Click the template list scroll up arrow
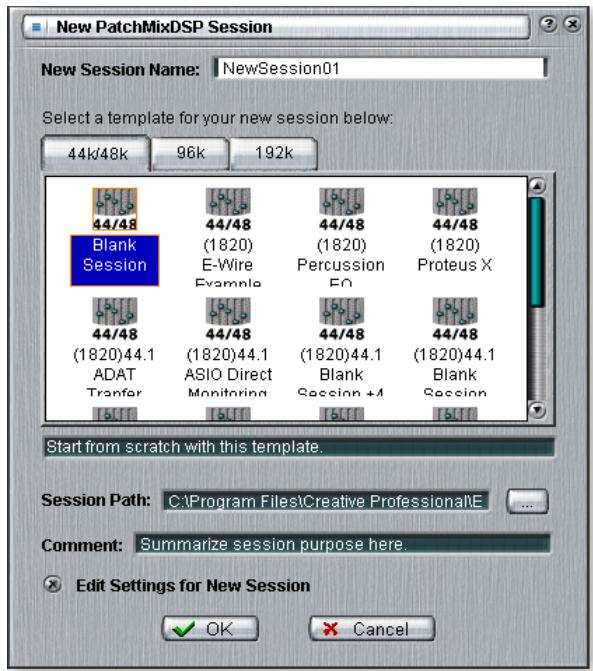 537,186
